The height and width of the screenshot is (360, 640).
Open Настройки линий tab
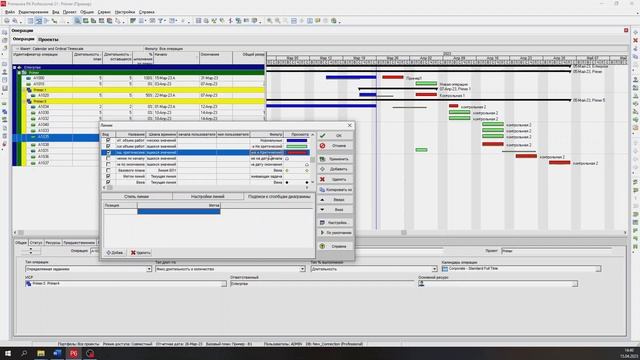point(208,197)
